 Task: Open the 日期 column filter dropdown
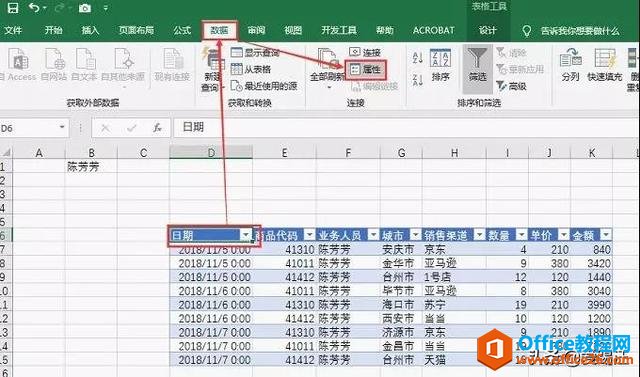[246, 235]
